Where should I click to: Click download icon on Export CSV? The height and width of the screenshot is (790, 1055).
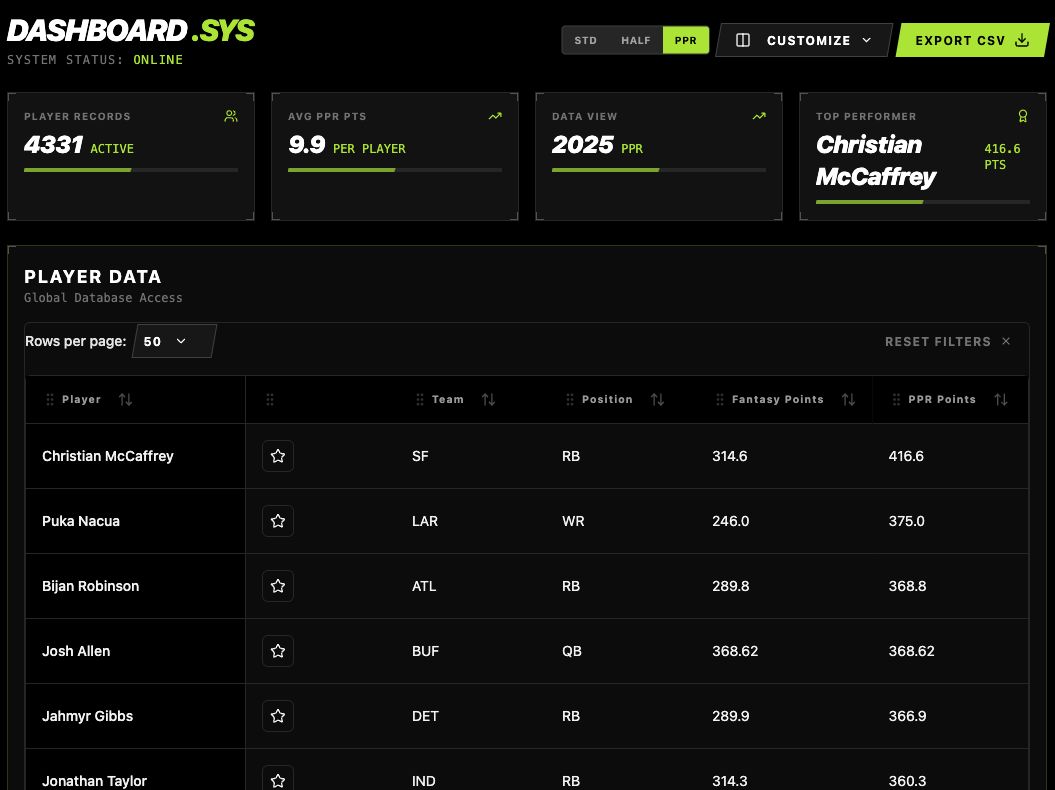[1022, 40]
